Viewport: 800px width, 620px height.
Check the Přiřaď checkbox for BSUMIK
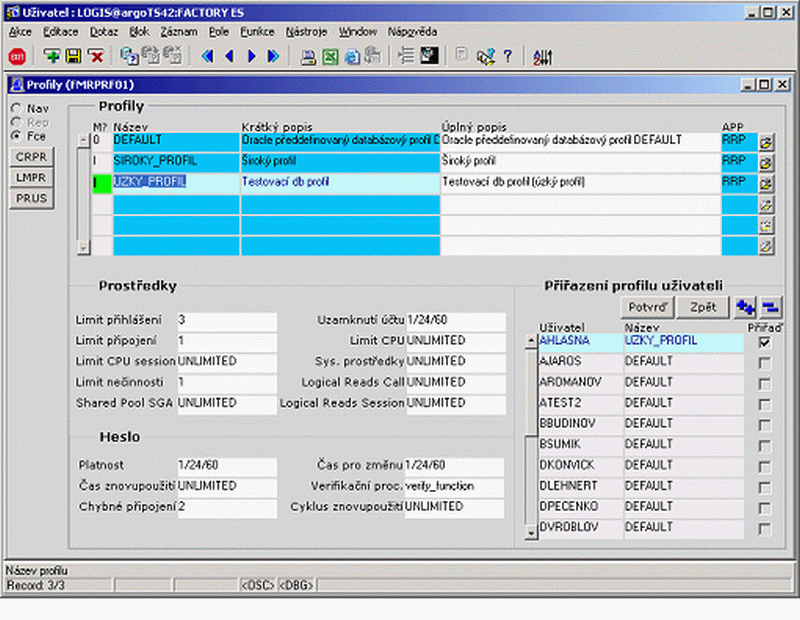[764, 446]
